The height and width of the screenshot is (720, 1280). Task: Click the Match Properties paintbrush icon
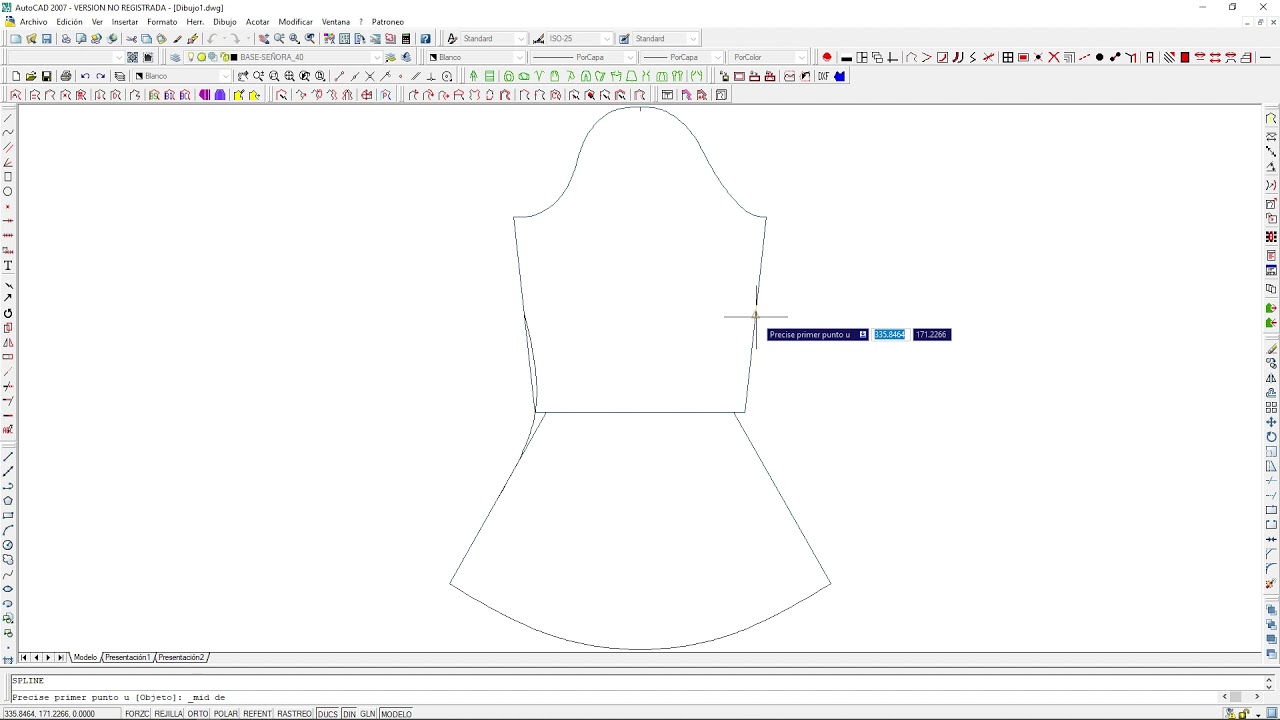(177, 39)
